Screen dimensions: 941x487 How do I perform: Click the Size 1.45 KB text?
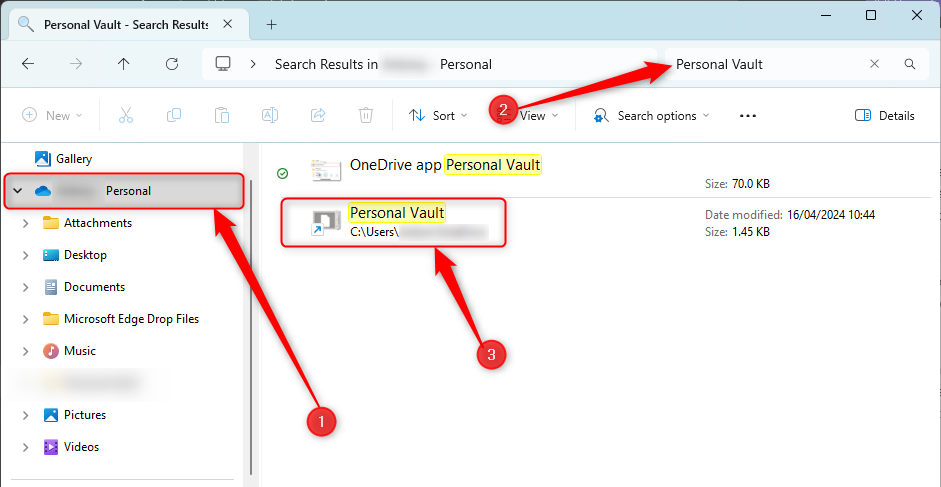737,232
